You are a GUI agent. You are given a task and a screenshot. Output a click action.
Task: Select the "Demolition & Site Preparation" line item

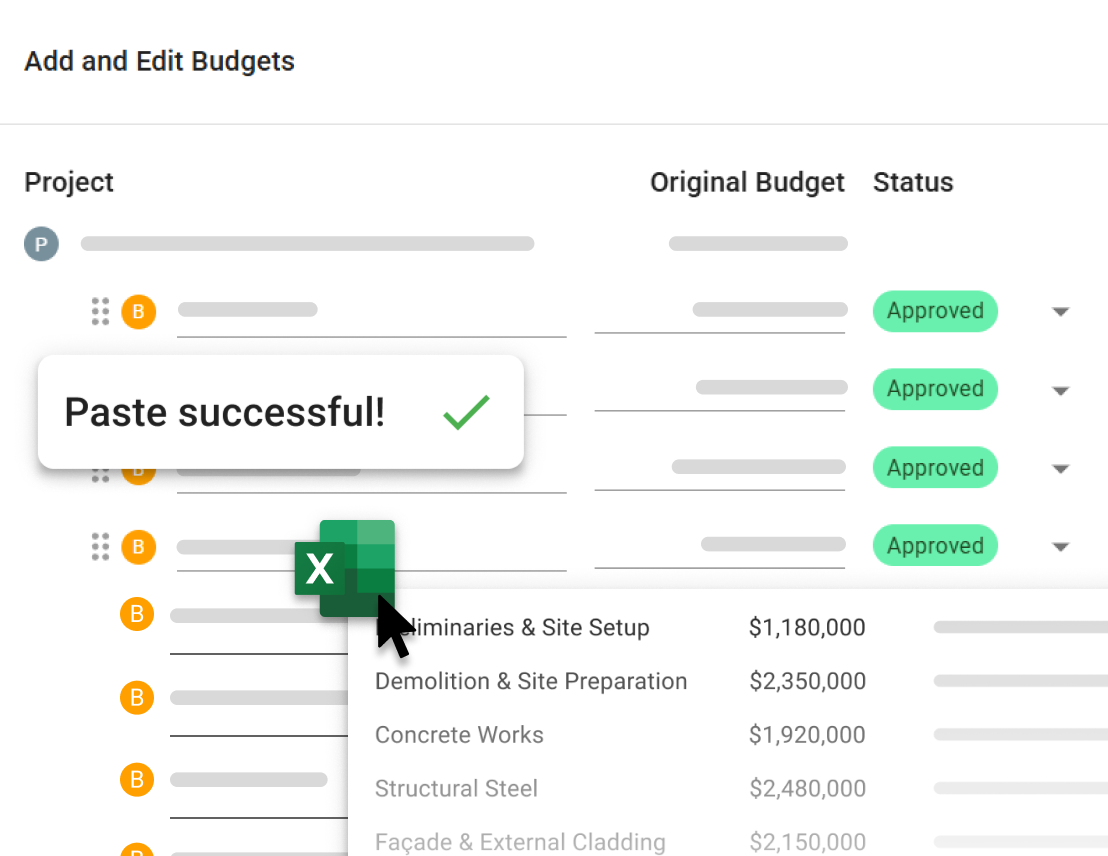click(531, 681)
